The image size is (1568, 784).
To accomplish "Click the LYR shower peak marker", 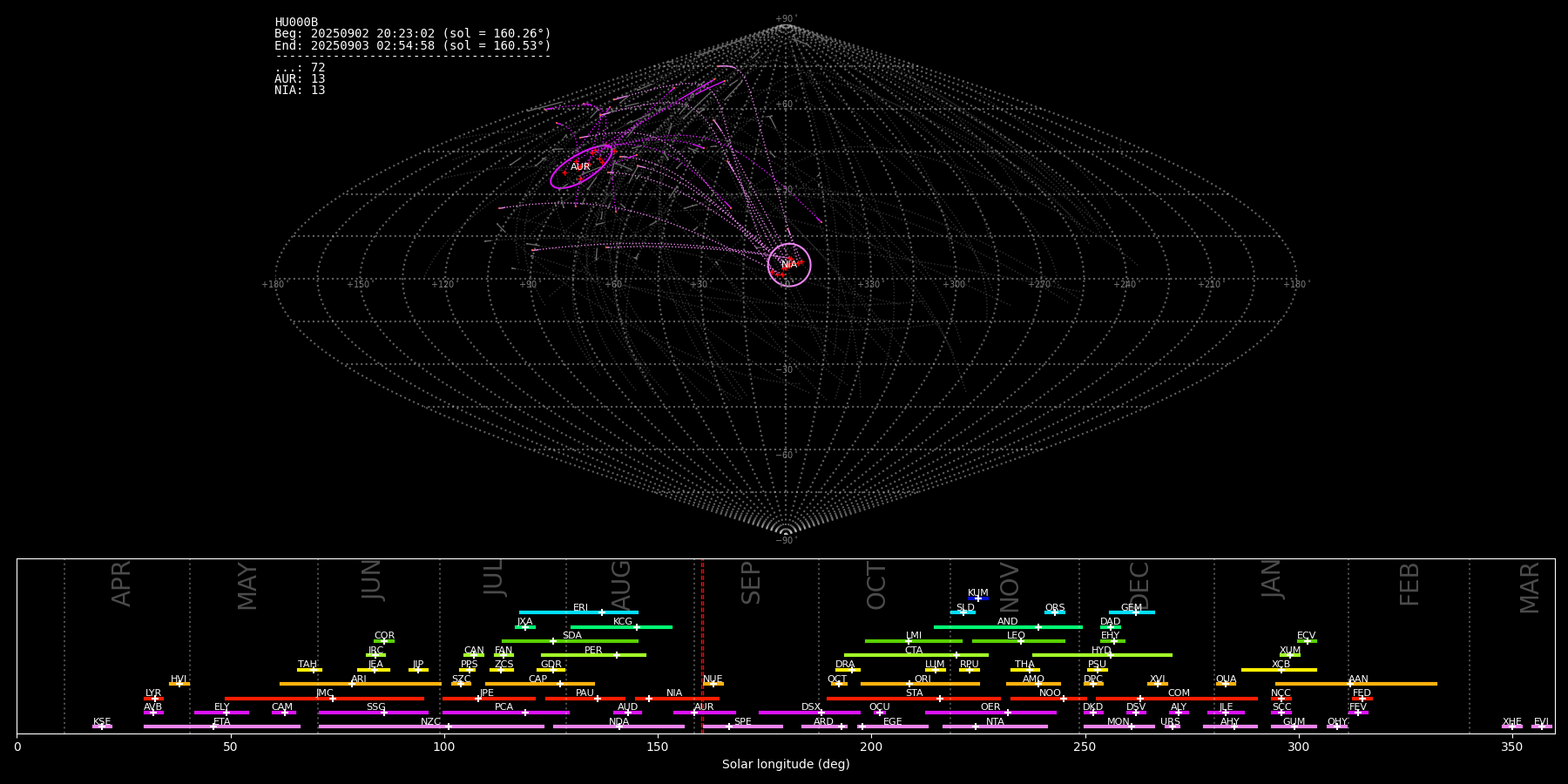I will [x=155, y=699].
